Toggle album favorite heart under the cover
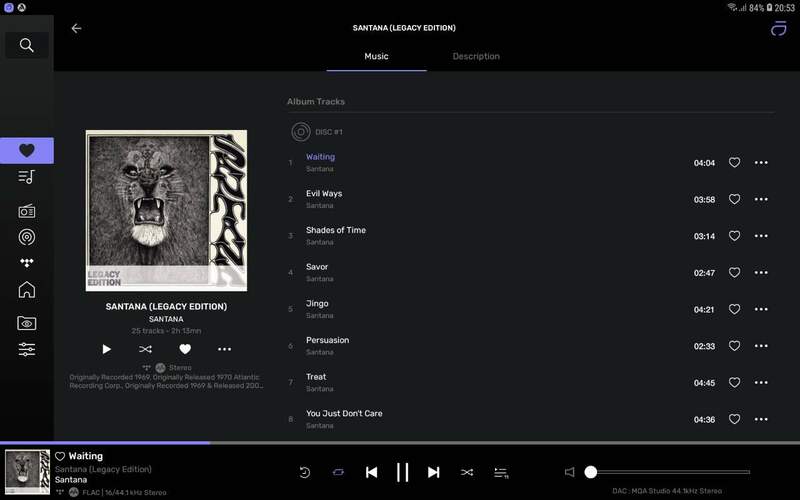Image resolution: width=800 pixels, height=500 pixels. (x=185, y=349)
